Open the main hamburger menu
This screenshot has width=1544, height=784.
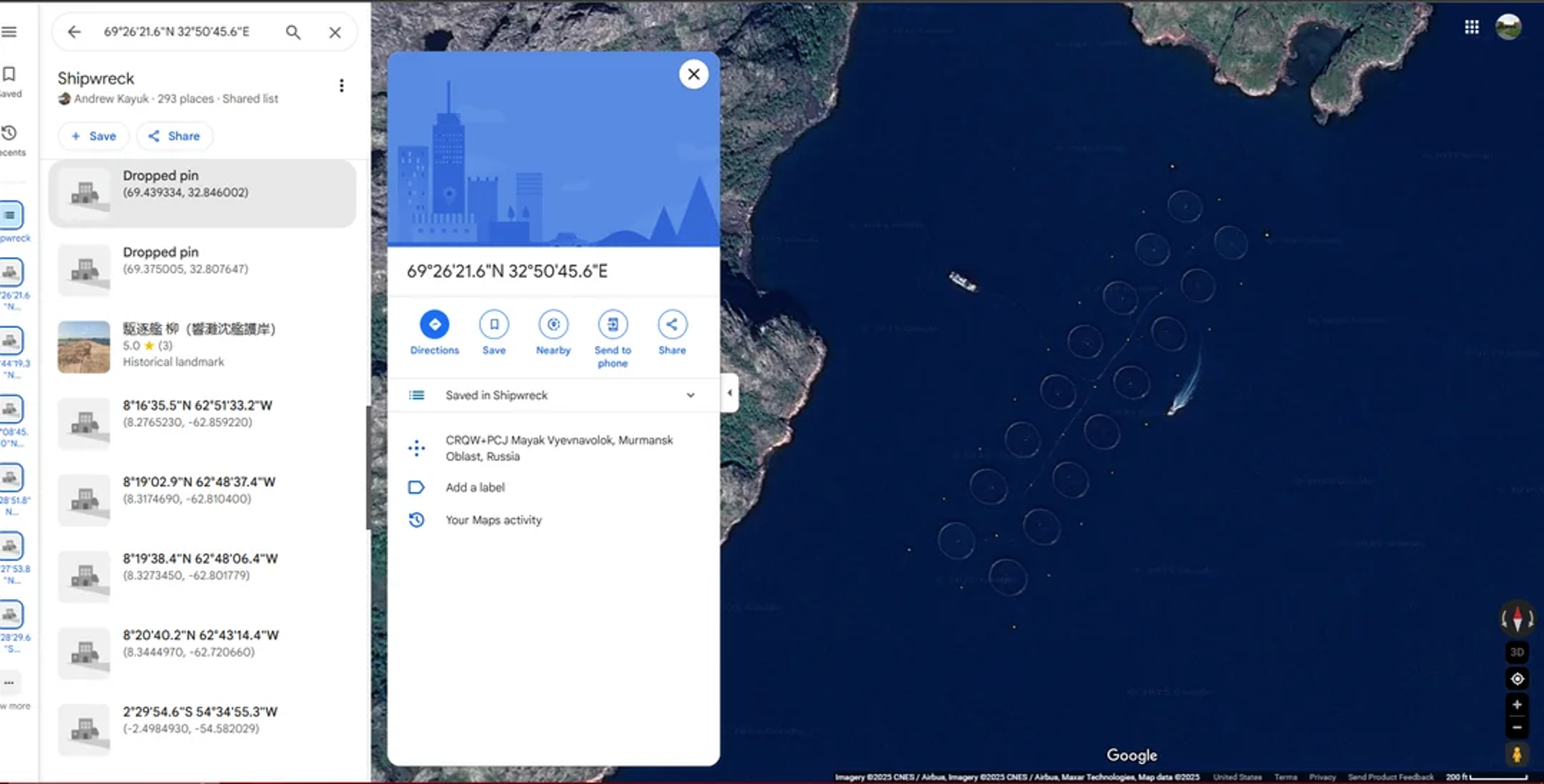coord(9,32)
